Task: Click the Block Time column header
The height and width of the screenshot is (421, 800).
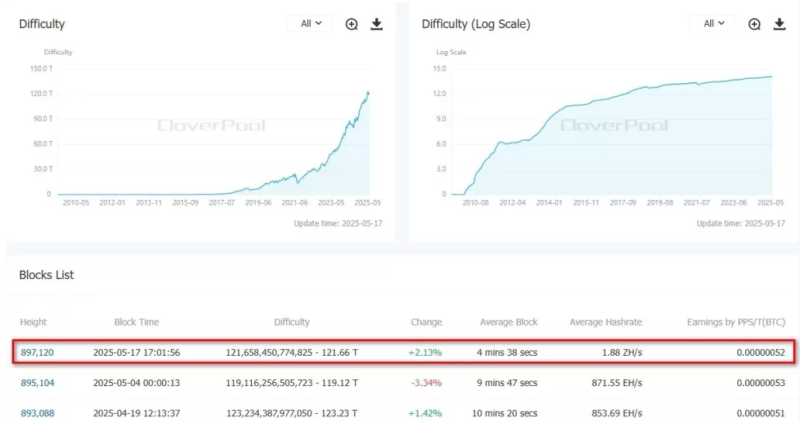Action: pos(136,322)
